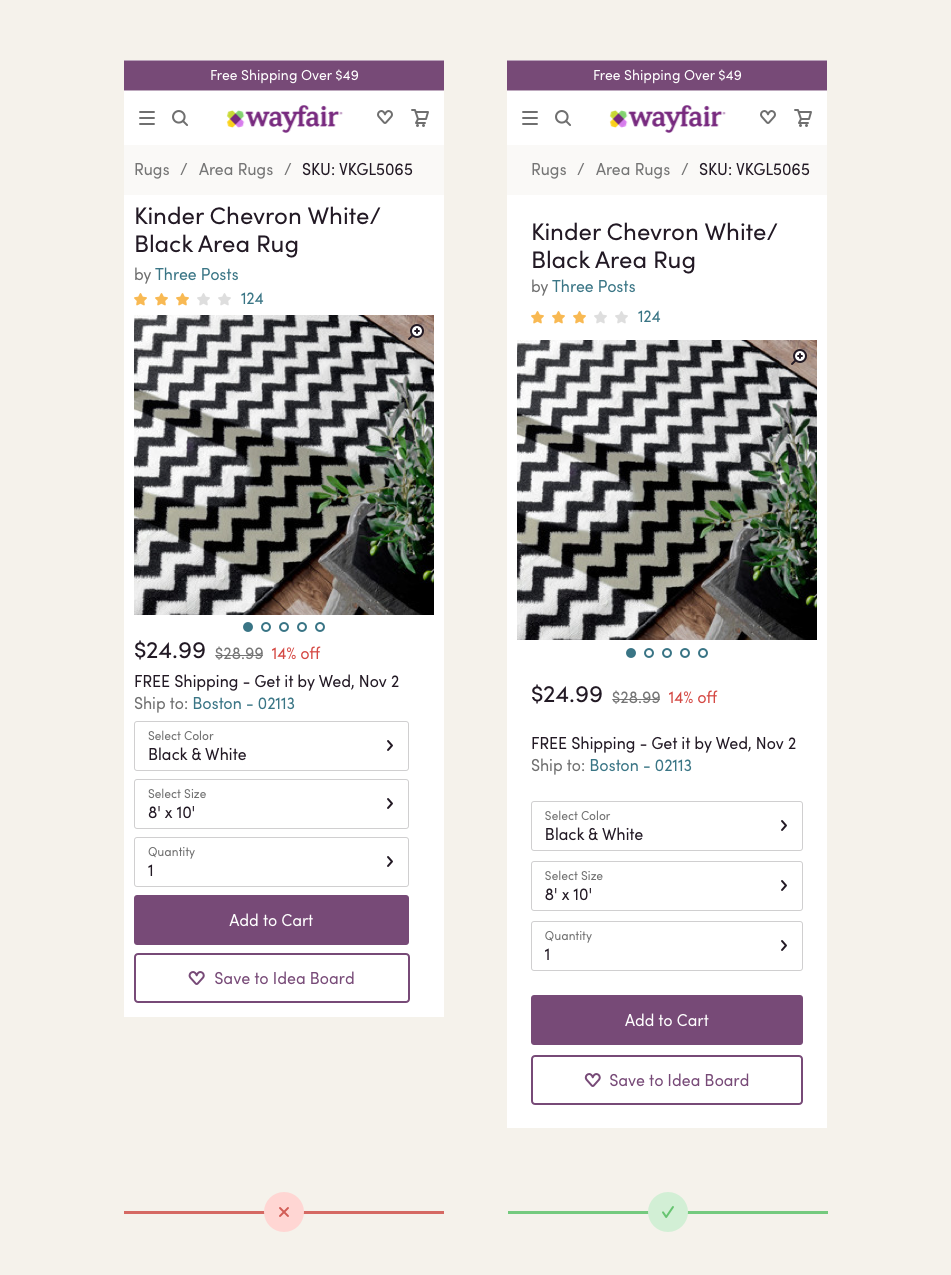The height and width of the screenshot is (1275, 951).
Task: Select third image dot in right carousel
Action: coord(667,653)
